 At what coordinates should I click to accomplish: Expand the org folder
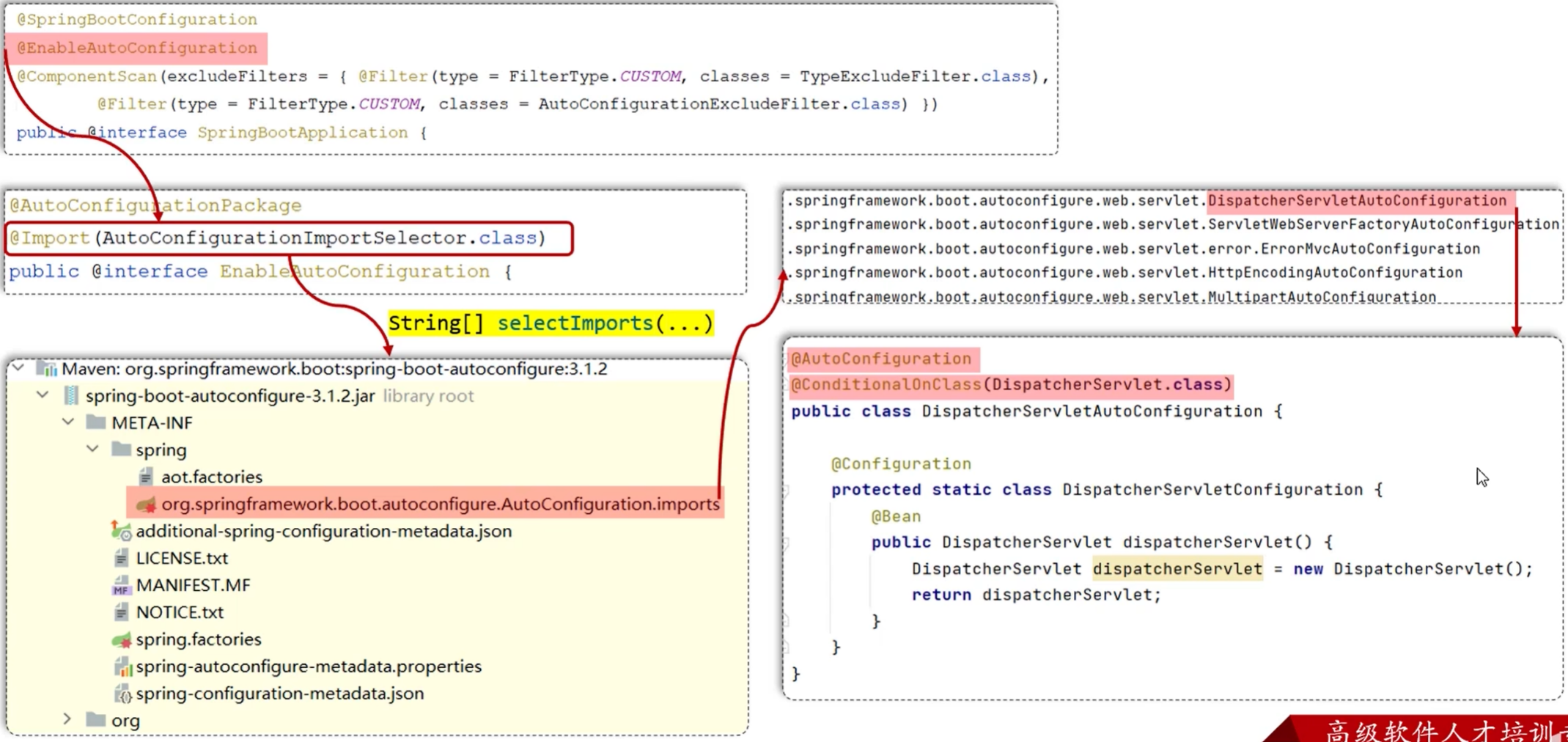67,720
